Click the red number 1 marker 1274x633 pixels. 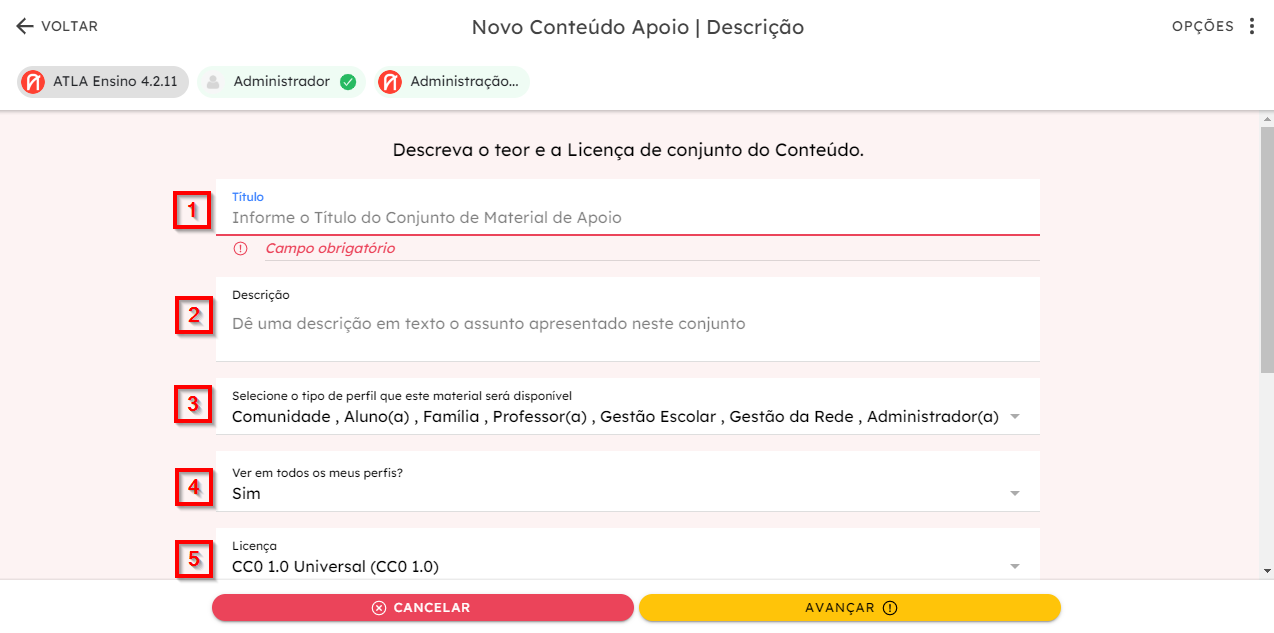tap(192, 210)
